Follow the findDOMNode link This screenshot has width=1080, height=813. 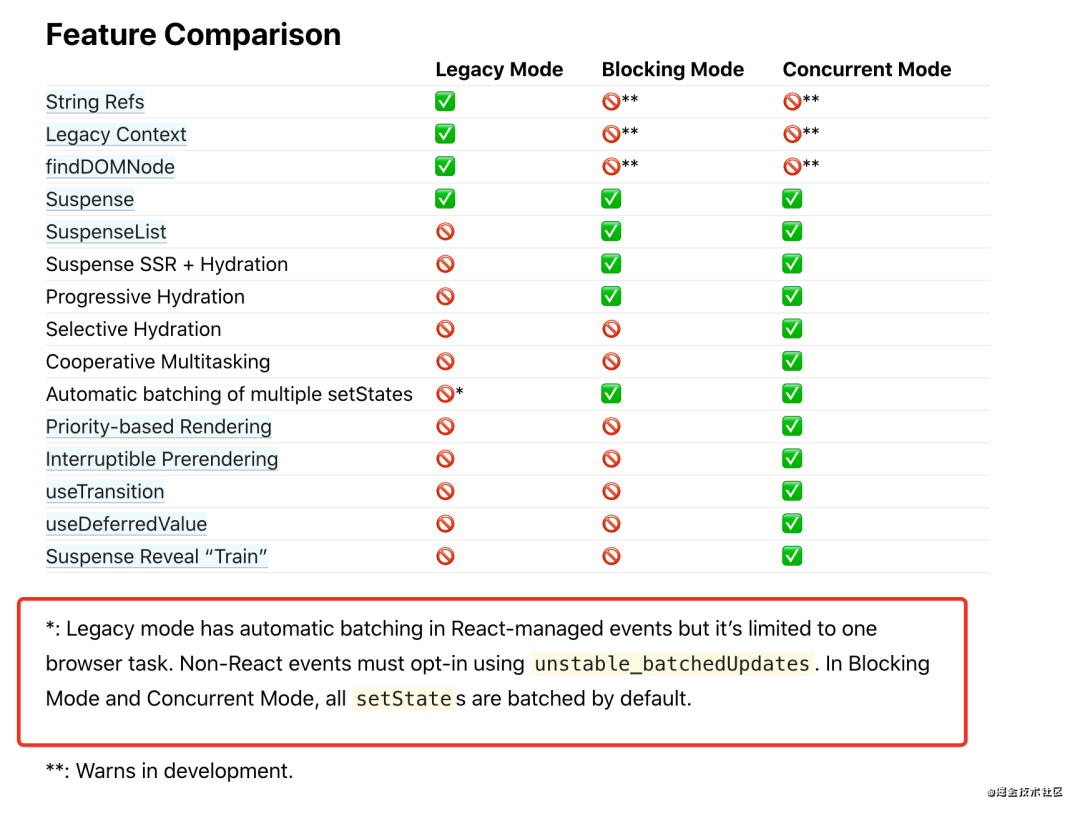[x=110, y=167]
